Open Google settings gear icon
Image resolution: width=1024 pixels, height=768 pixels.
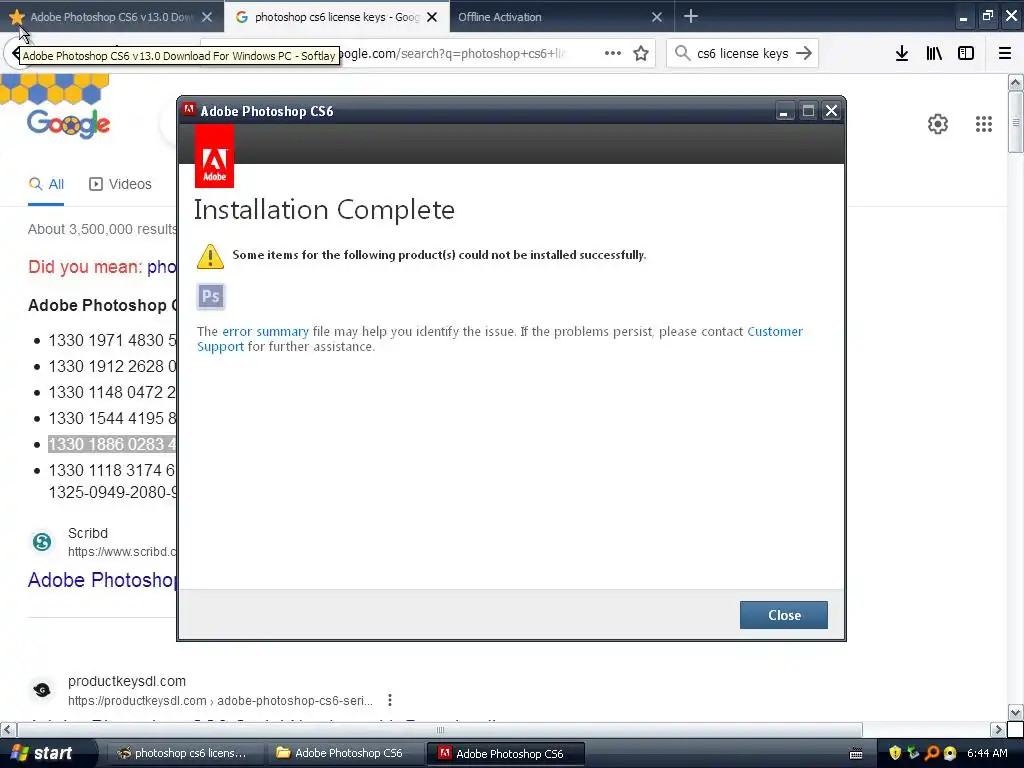click(x=938, y=124)
